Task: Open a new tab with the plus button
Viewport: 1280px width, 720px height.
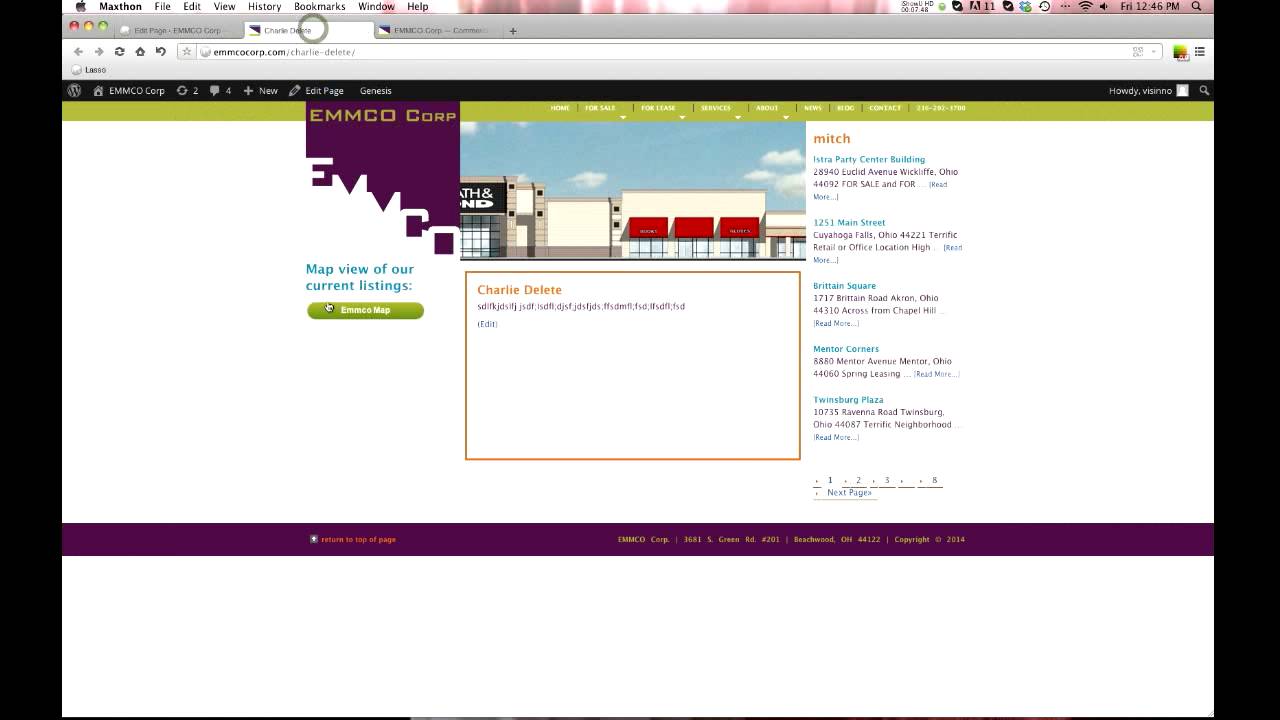Action: click(x=513, y=30)
